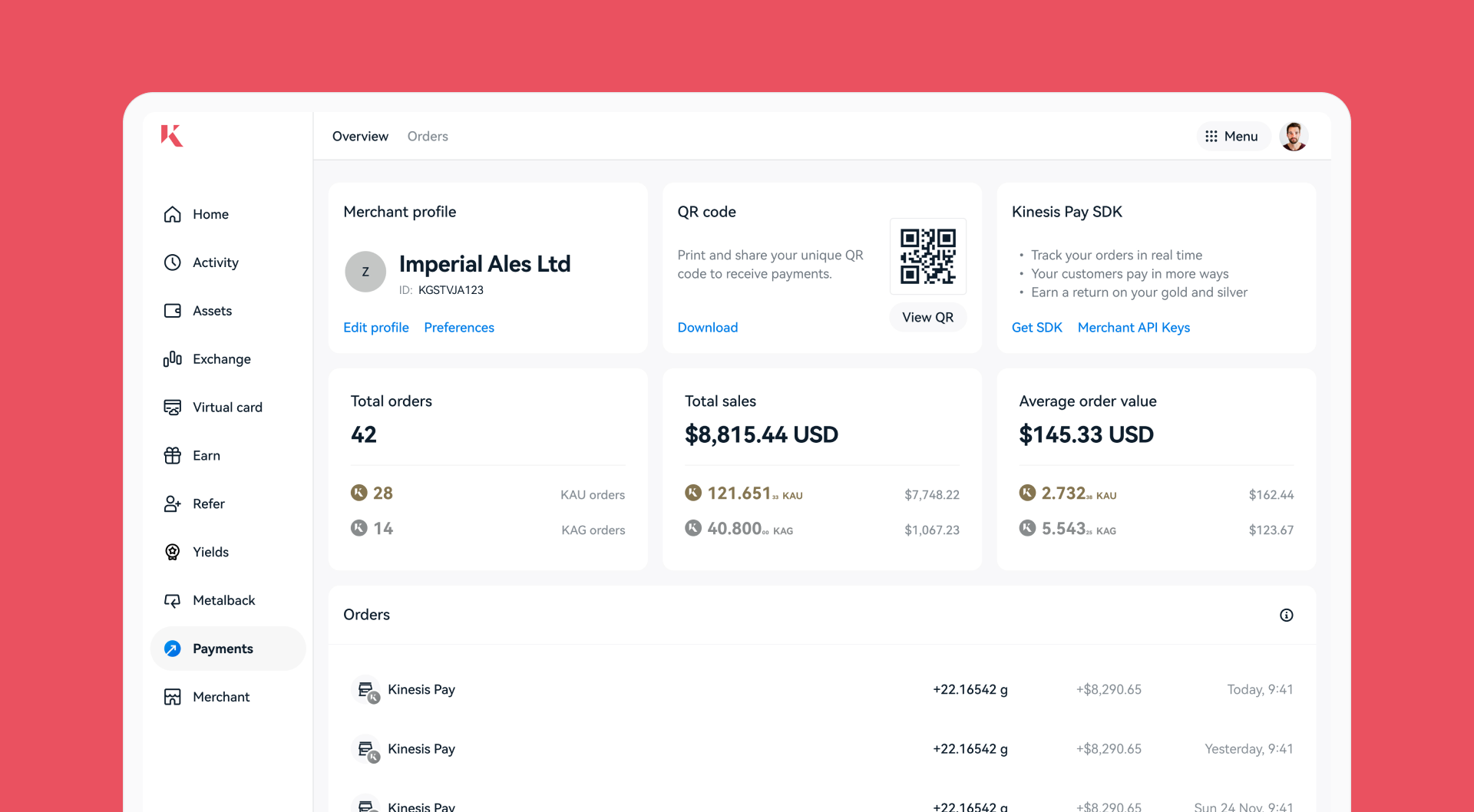
Task: Click the QR code thumbnail image
Action: [927, 256]
